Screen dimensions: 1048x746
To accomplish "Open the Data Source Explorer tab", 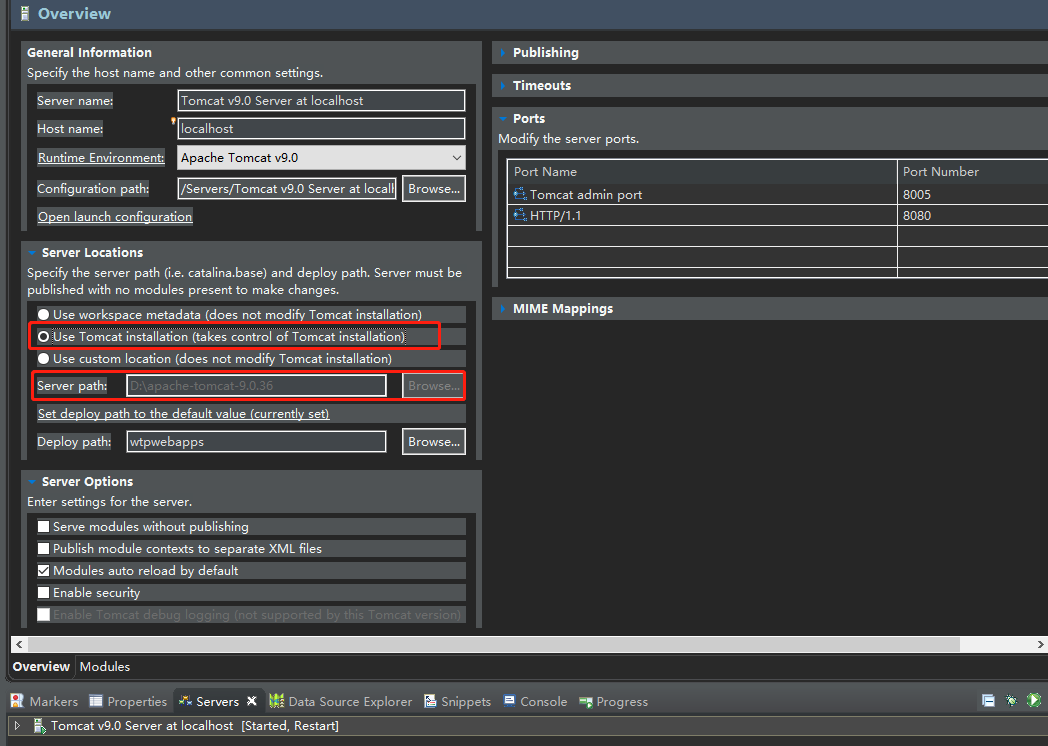I will point(341,701).
